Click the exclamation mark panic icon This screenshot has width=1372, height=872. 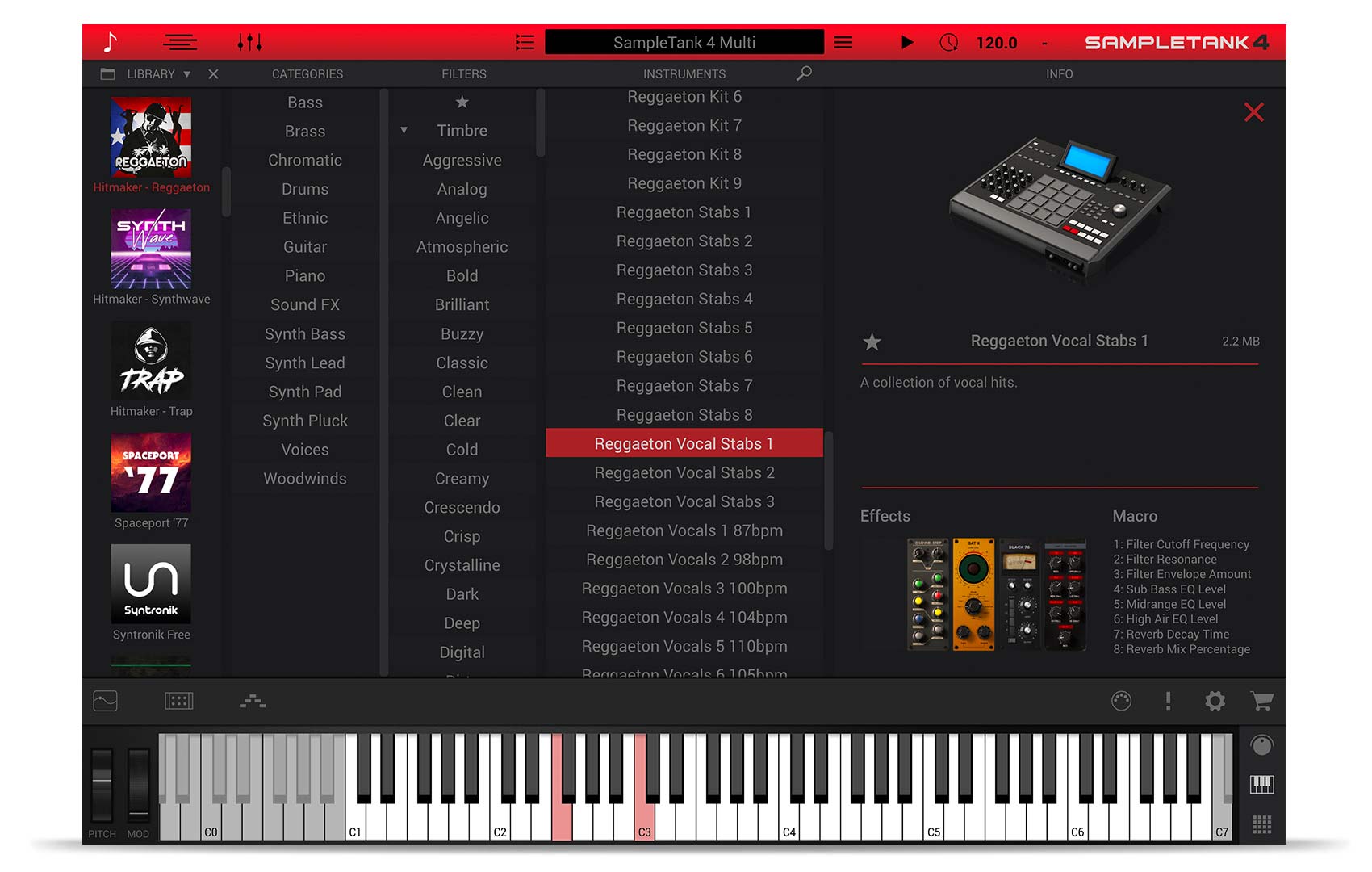tap(1168, 701)
